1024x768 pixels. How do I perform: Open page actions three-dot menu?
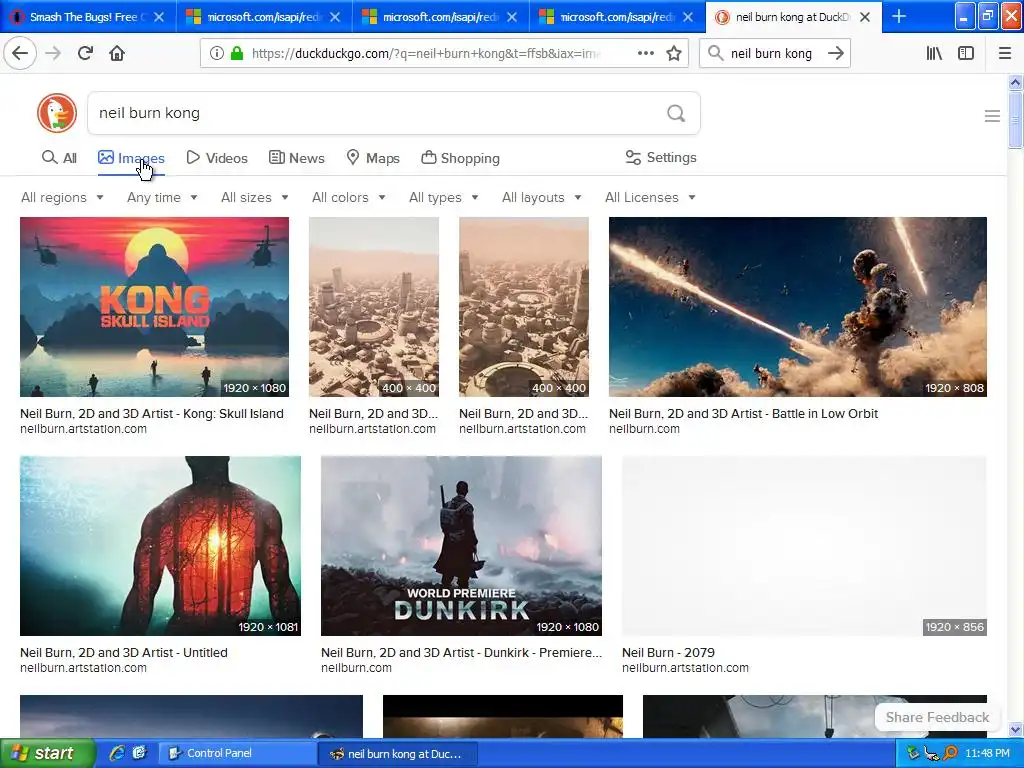pos(645,54)
